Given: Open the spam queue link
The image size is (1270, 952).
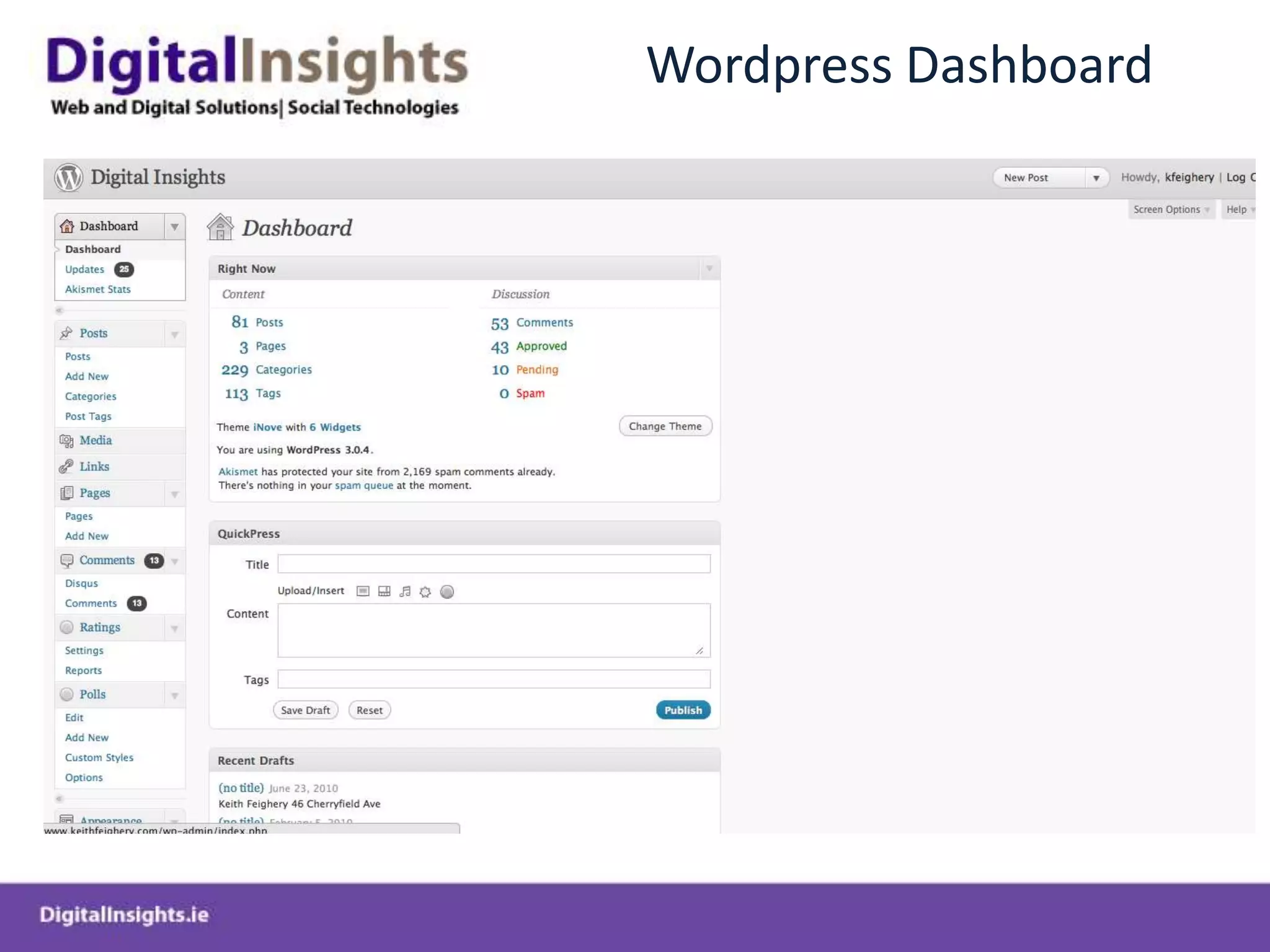Looking at the screenshot, I should point(364,485).
